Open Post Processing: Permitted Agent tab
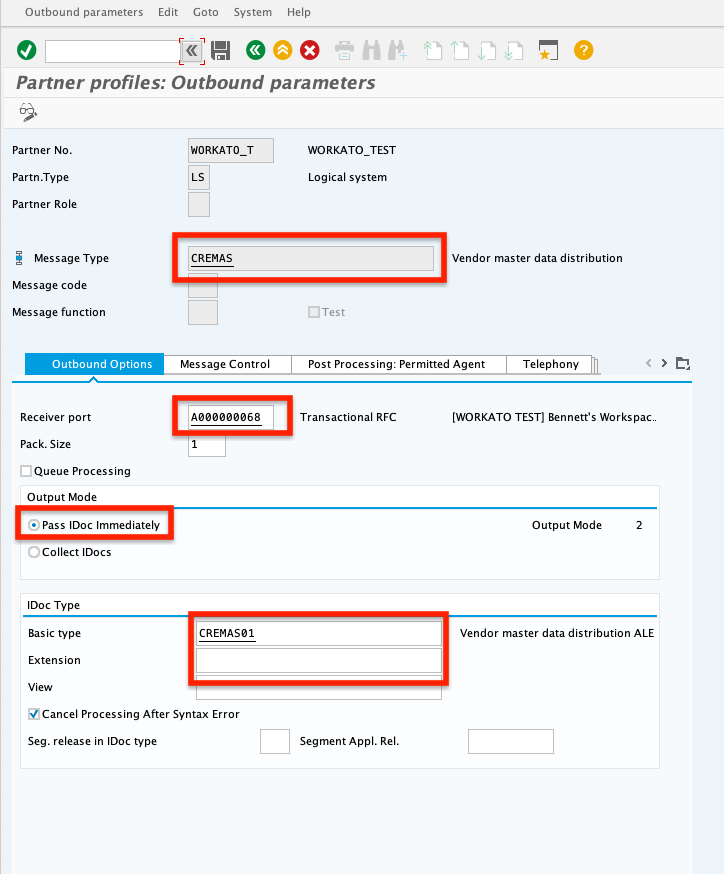The width and height of the screenshot is (724, 874). [x=396, y=364]
